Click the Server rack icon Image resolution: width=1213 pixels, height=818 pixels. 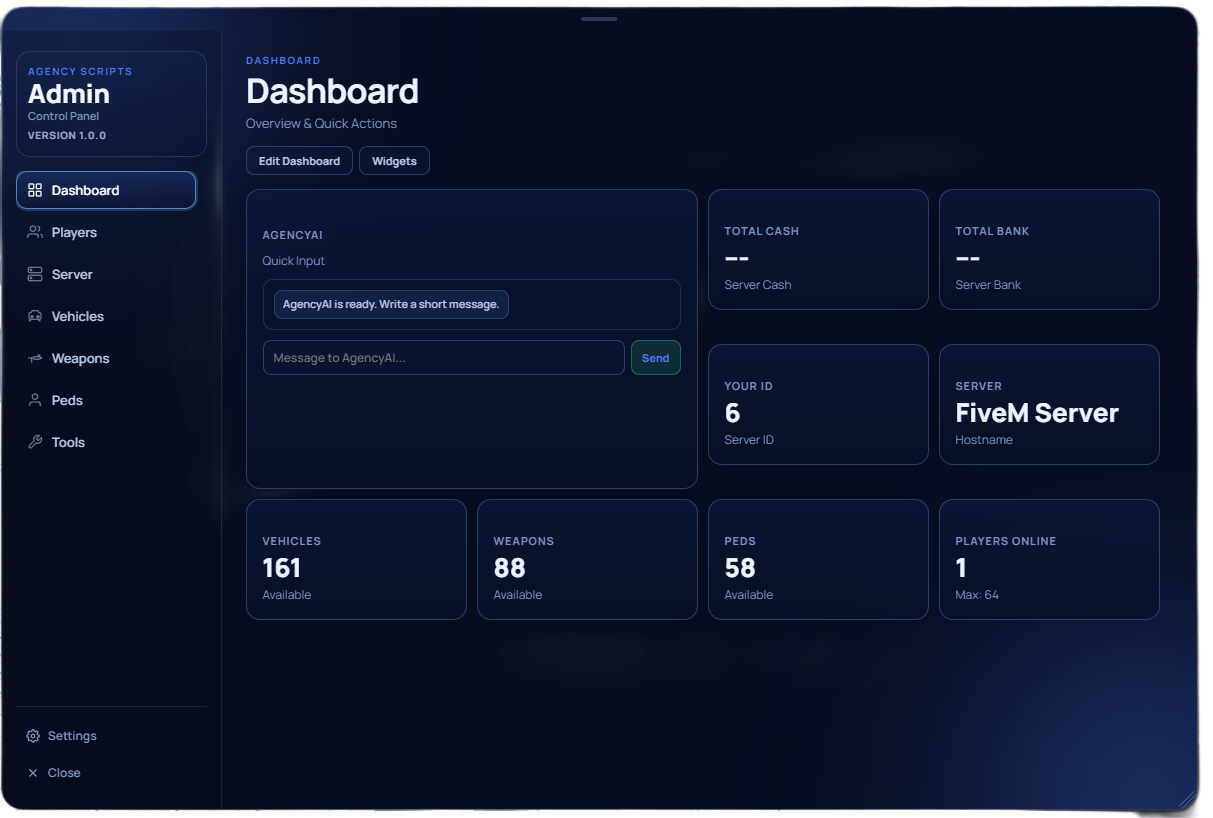tap(35, 274)
